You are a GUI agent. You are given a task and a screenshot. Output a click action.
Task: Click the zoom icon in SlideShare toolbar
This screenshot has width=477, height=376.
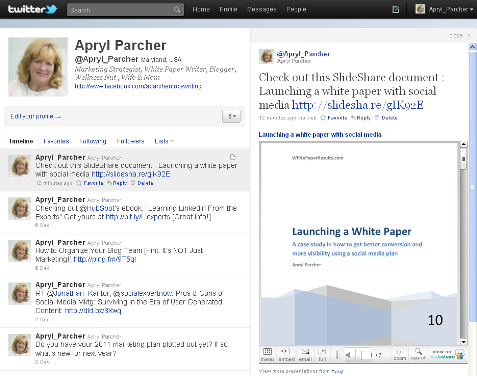(x=399, y=354)
